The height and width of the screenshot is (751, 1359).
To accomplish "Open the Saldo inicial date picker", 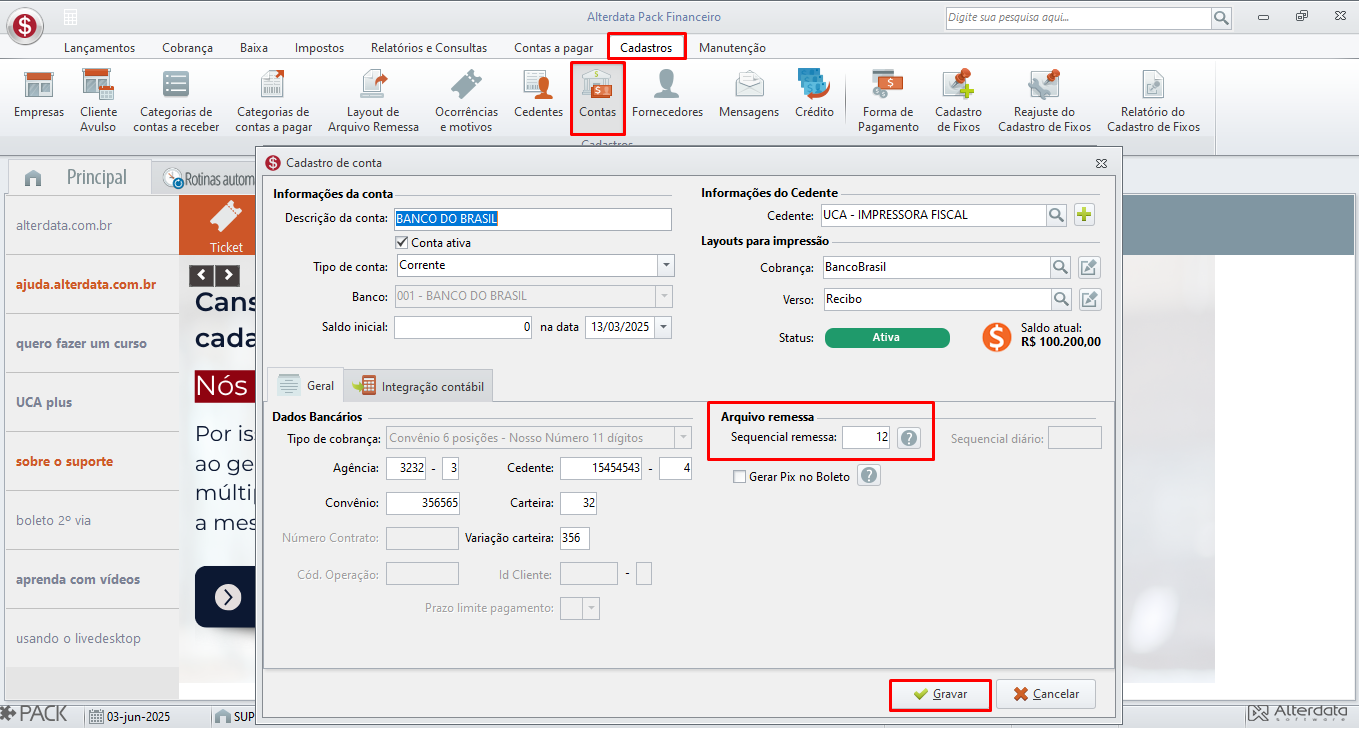I will click(664, 327).
